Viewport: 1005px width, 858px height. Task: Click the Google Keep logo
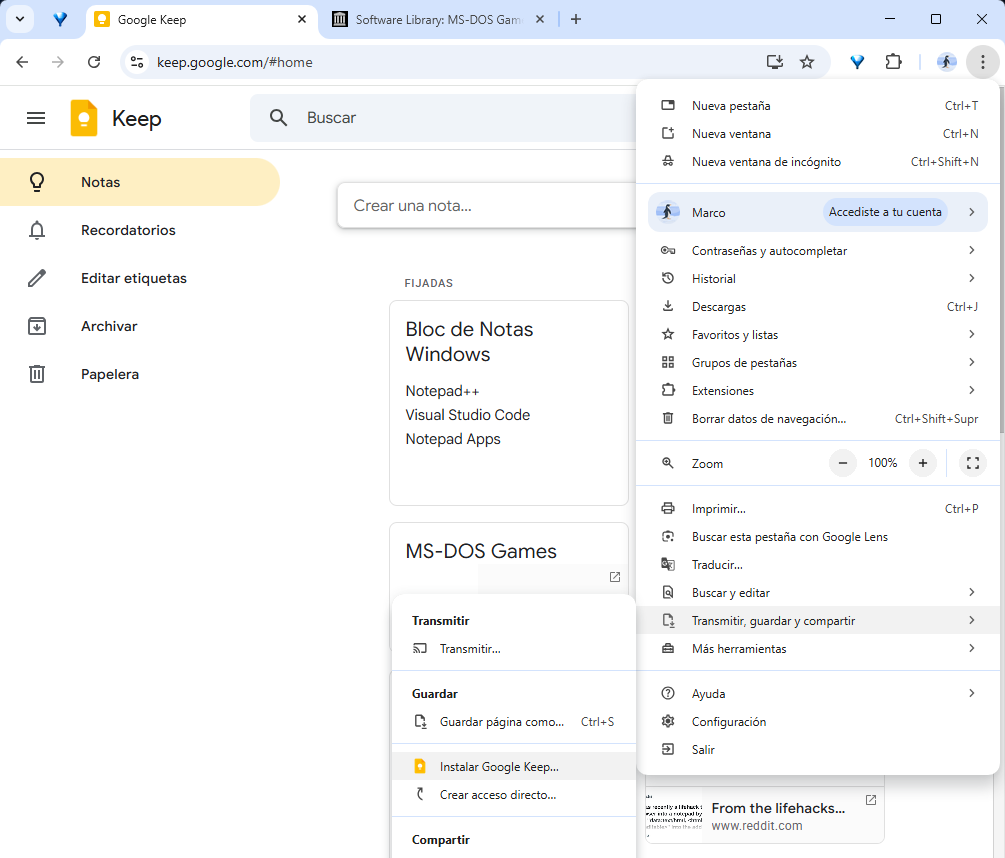click(x=82, y=118)
